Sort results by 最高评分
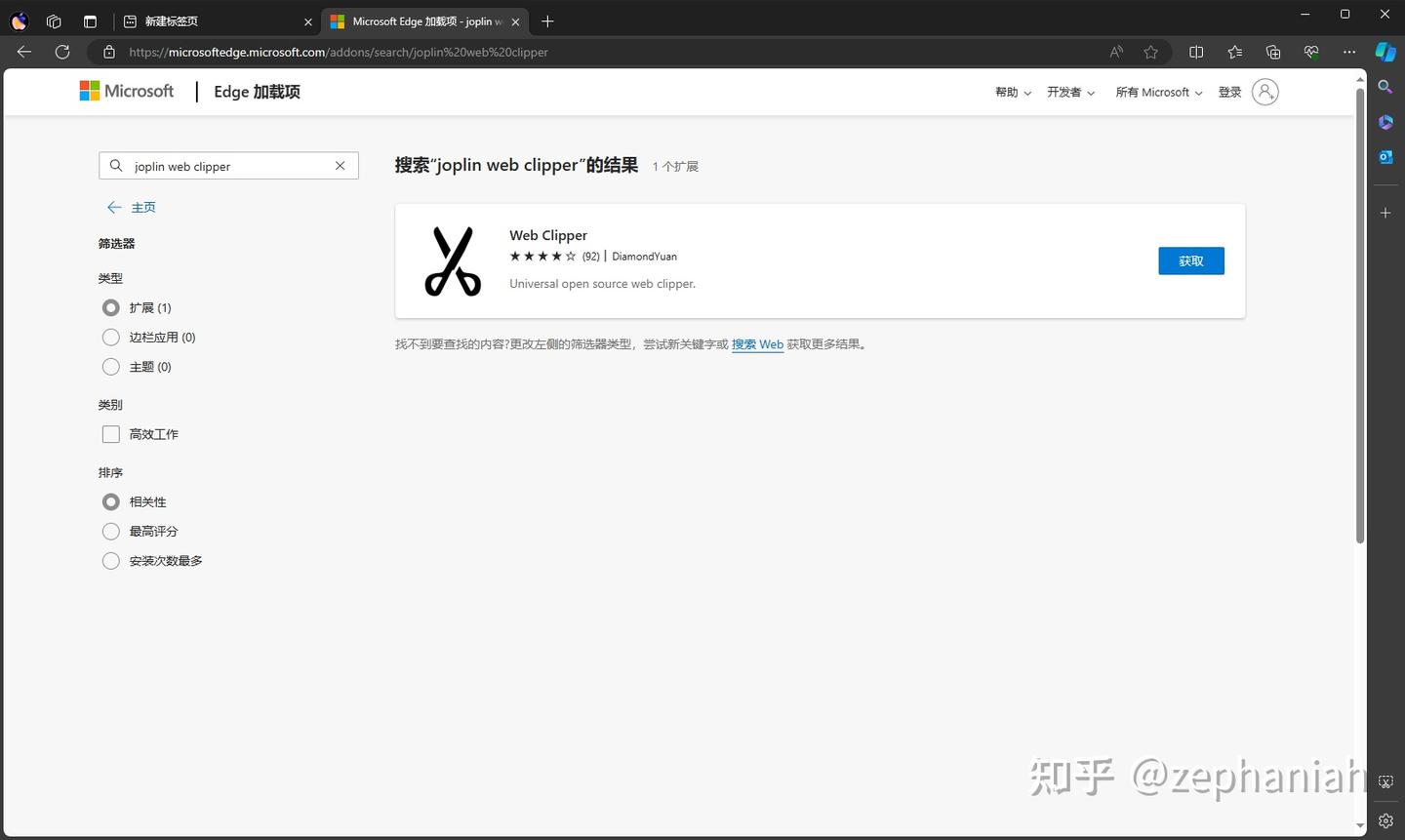This screenshot has height=840, width=1405. [110, 531]
